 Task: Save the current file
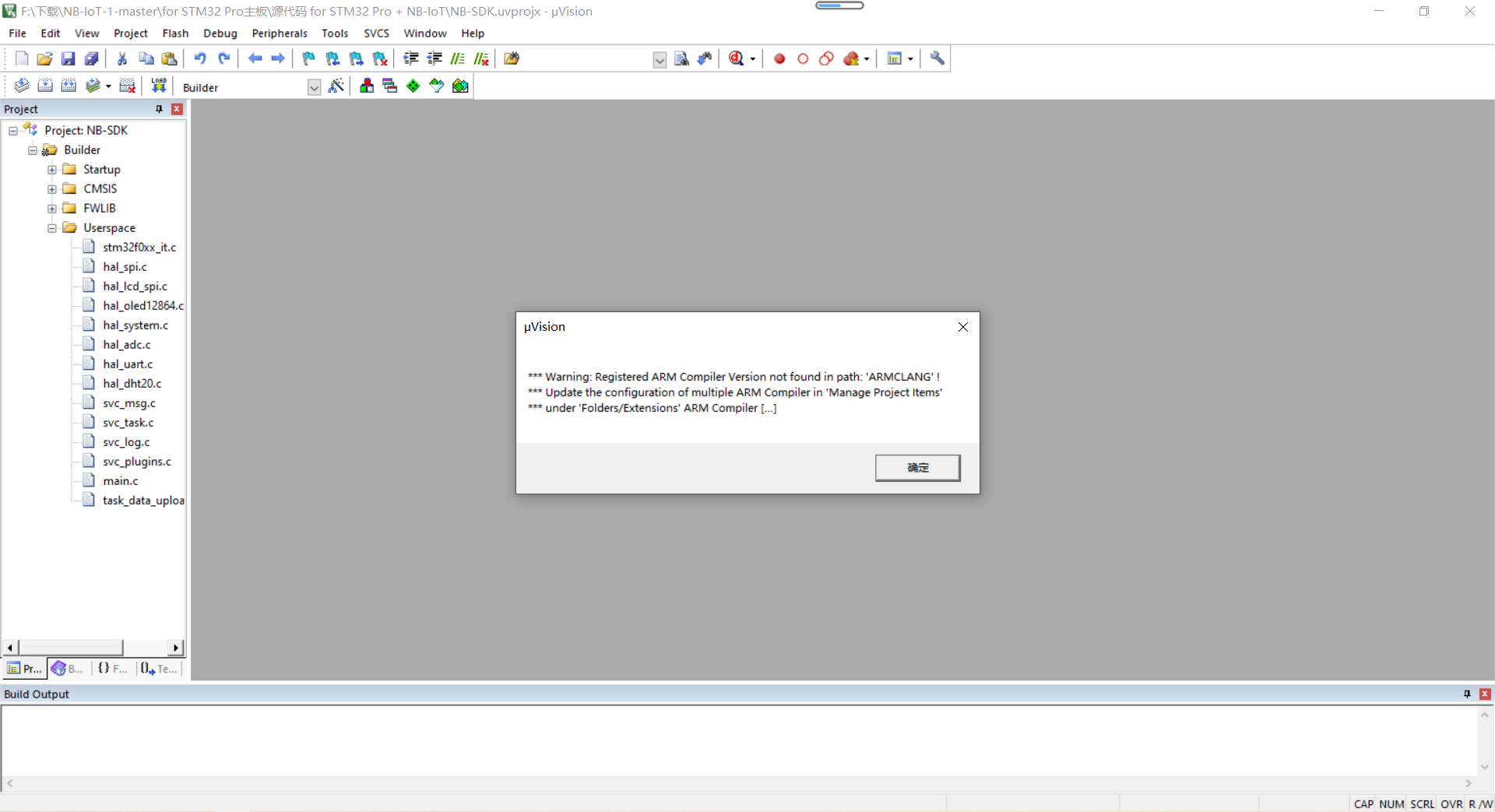(x=69, y=58)
